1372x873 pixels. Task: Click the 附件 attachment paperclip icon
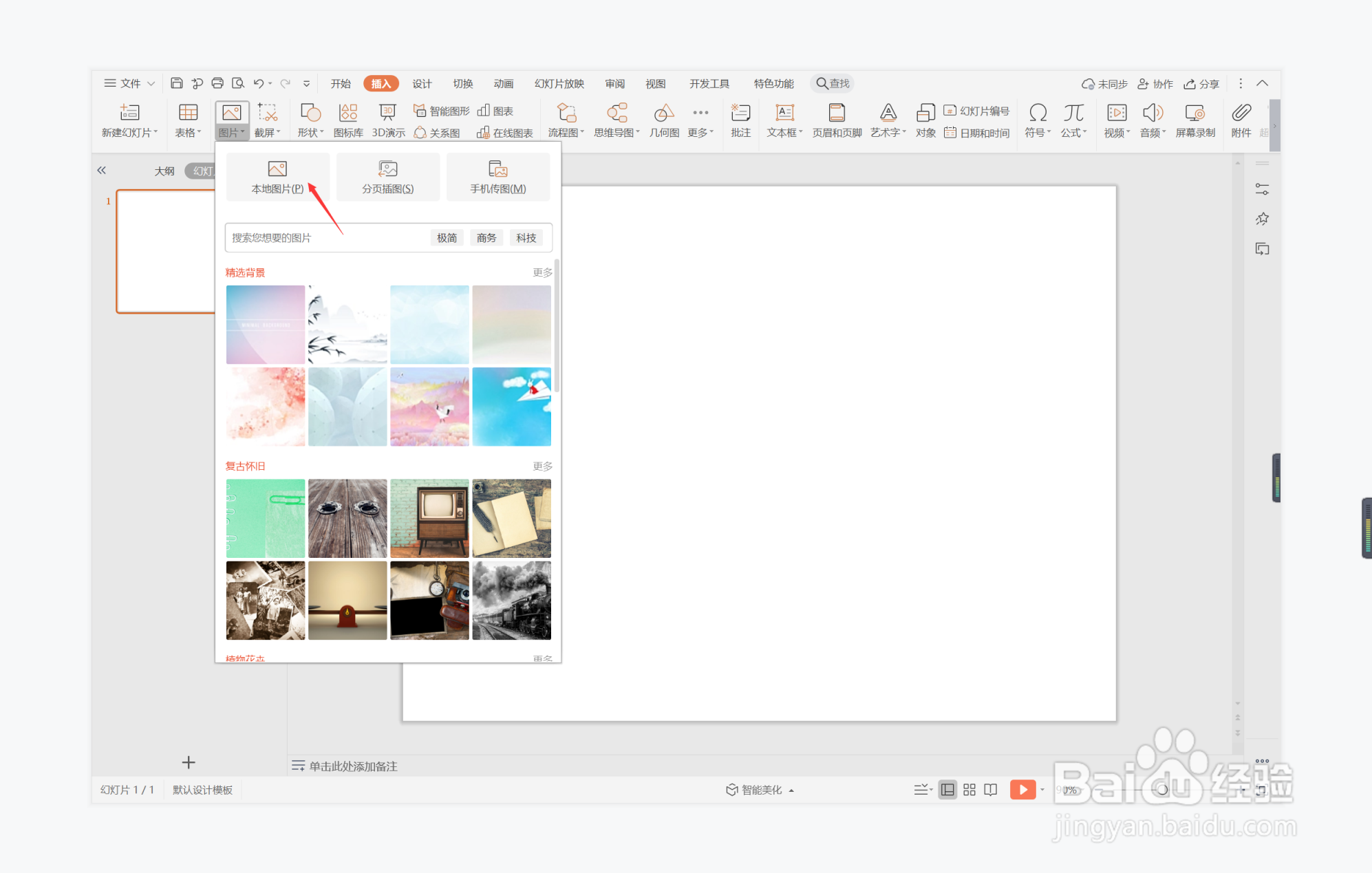pyautogui.click(x=1241, y=113)
